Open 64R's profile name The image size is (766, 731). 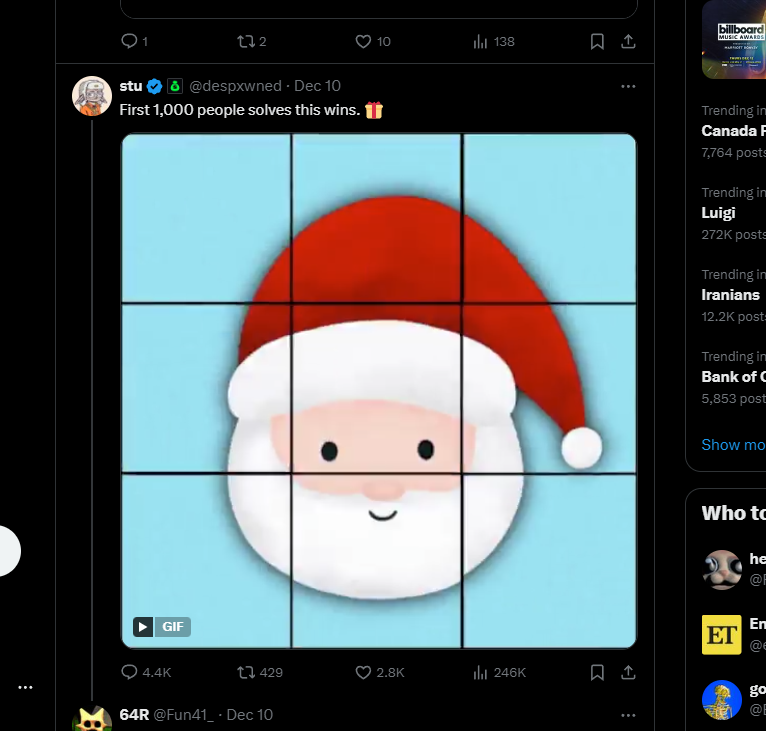click(134, 715)
